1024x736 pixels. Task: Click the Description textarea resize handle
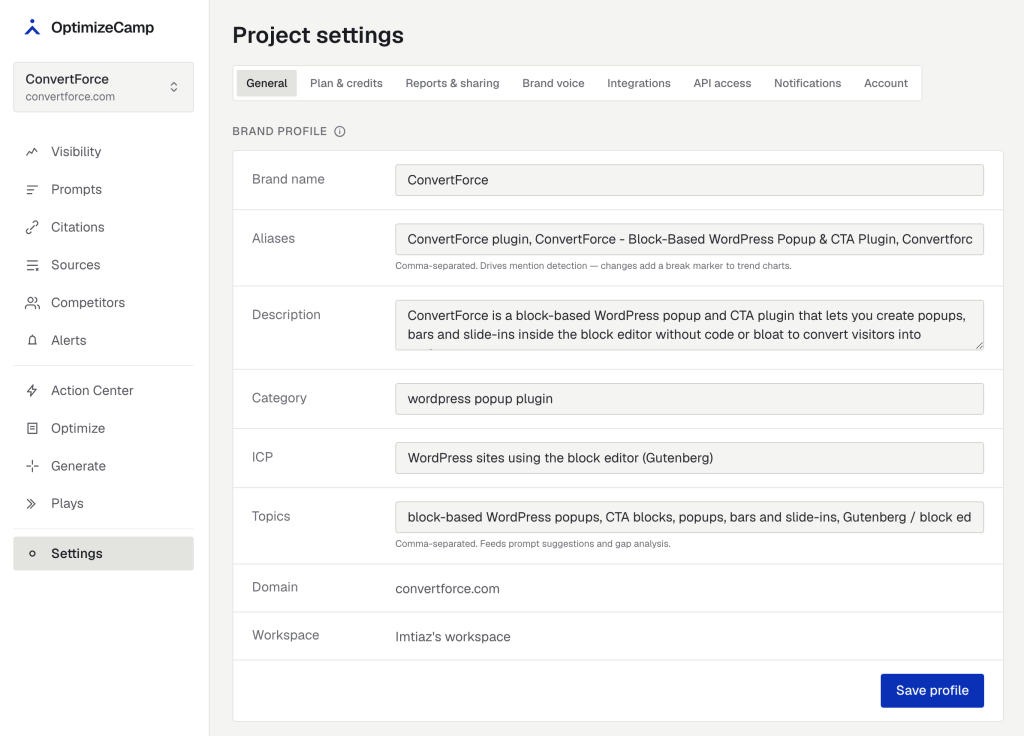(979, 345)
